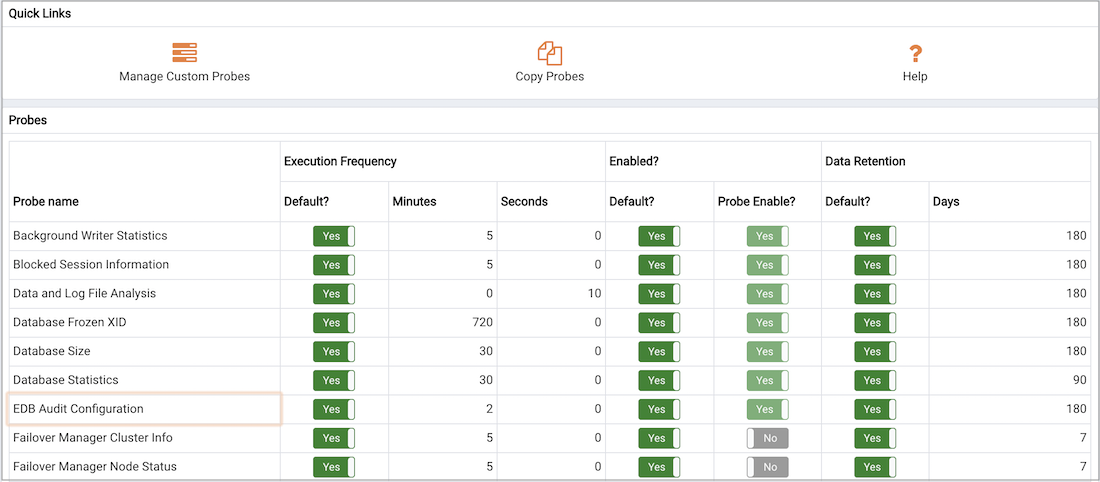Turn on Probe Enable for Failover Manager Cluster Info
This screenshot has width=1100, height=482.
tap(767, 438)
